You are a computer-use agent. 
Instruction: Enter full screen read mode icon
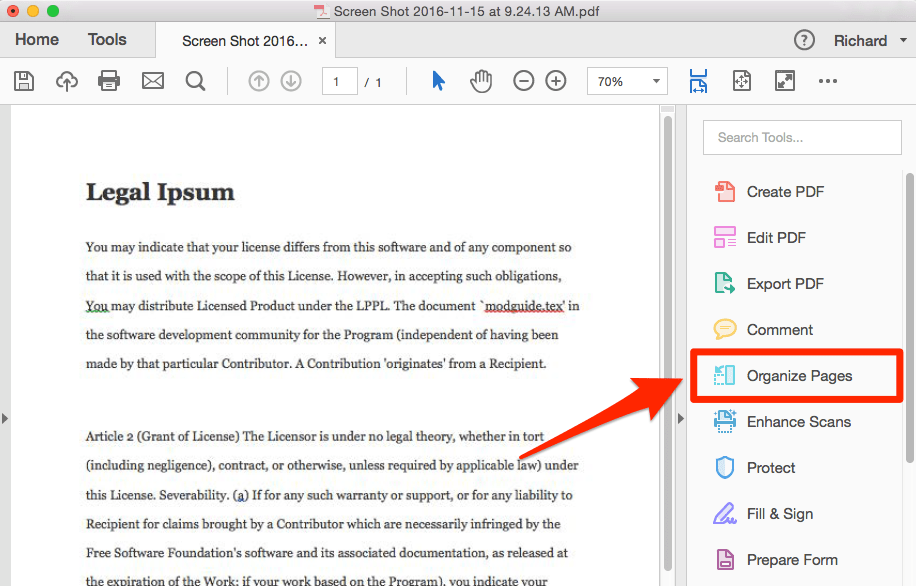(x=784, y=82)
